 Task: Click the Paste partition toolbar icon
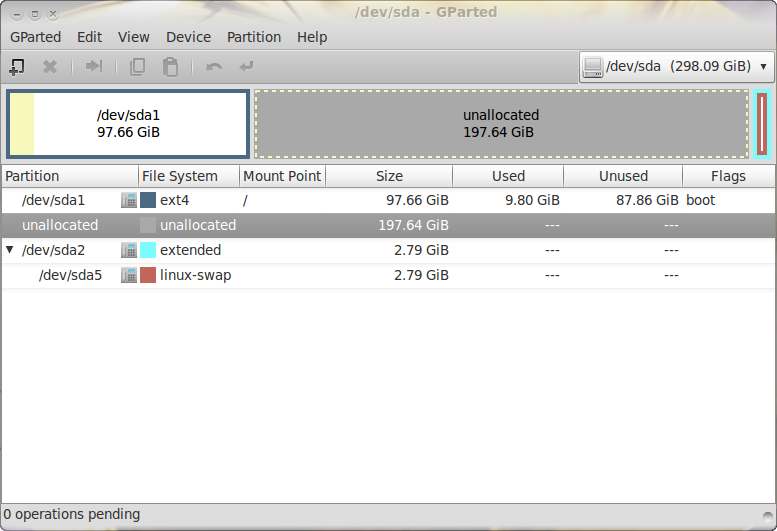[x=170, y=66]
